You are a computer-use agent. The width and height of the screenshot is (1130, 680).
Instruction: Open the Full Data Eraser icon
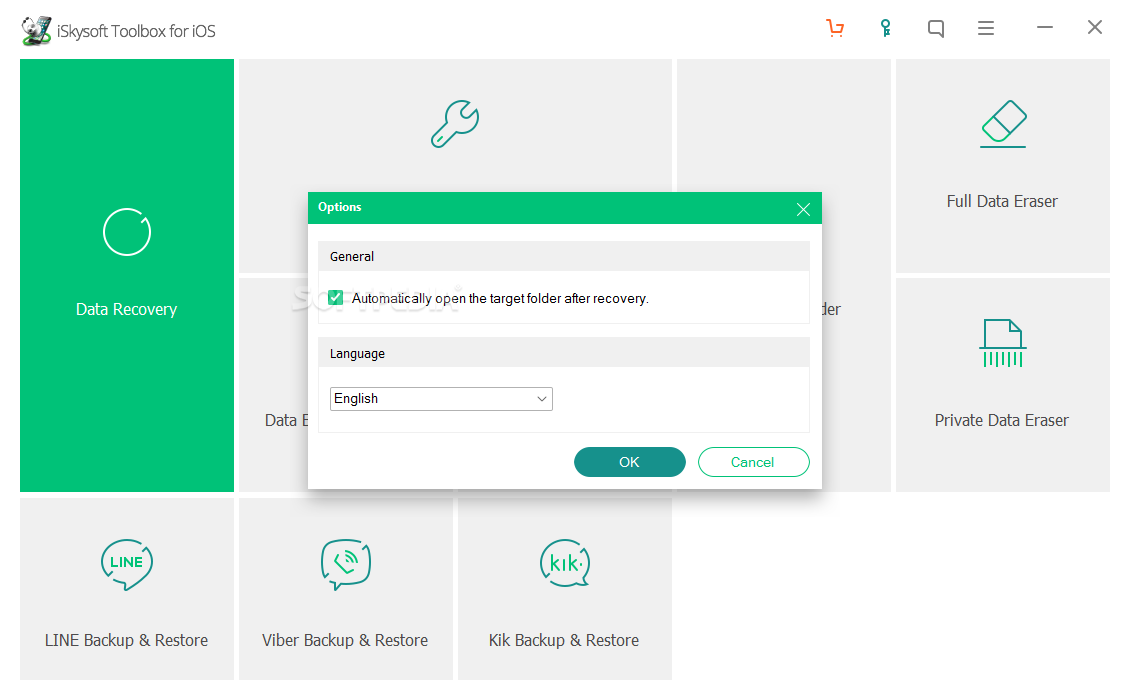[1003, 124]
